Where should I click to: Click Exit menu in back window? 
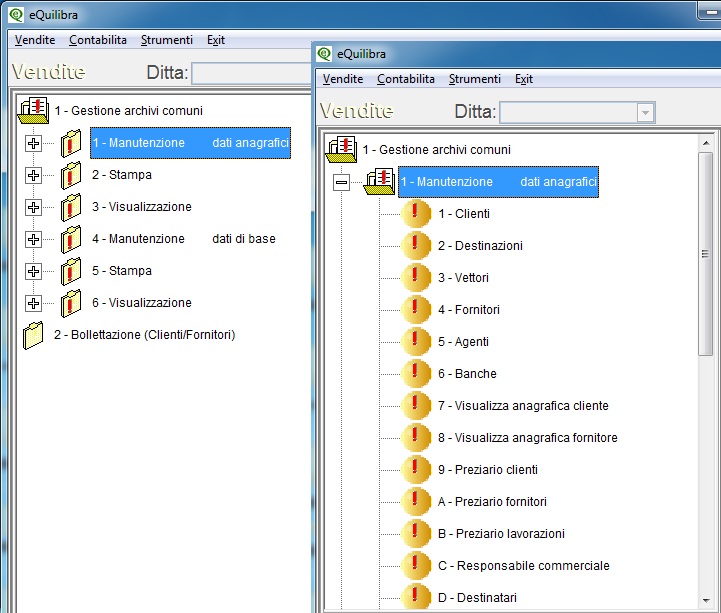point(216,40)
